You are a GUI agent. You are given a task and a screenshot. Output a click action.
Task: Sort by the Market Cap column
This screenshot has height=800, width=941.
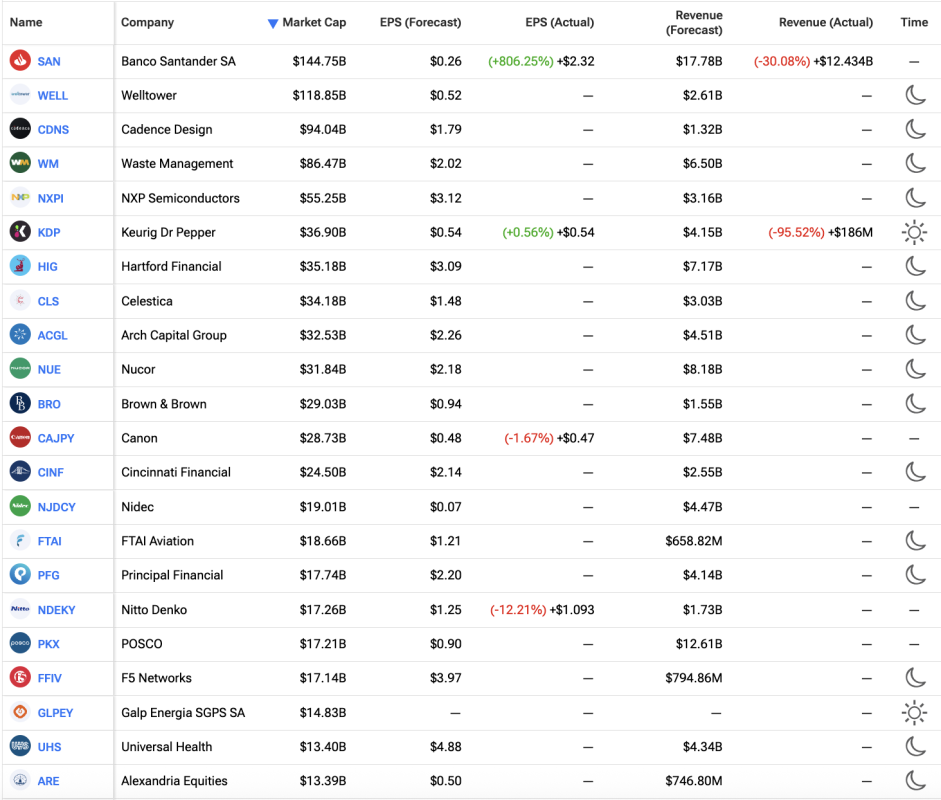(314, 22)
